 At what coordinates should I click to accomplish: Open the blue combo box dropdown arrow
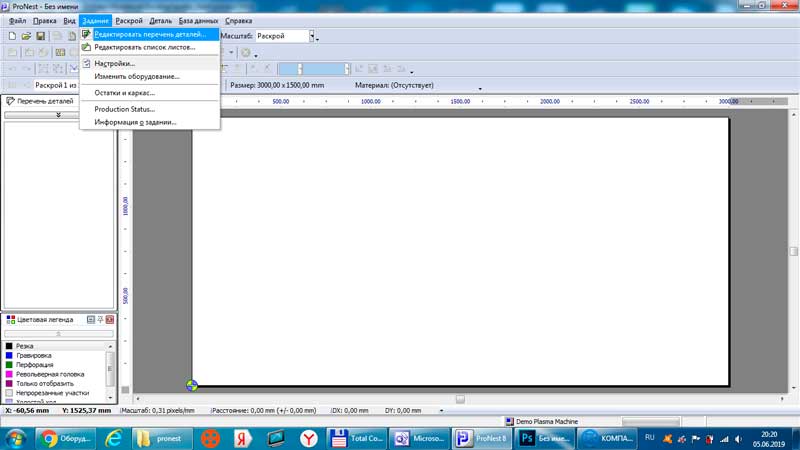(347, 69)
